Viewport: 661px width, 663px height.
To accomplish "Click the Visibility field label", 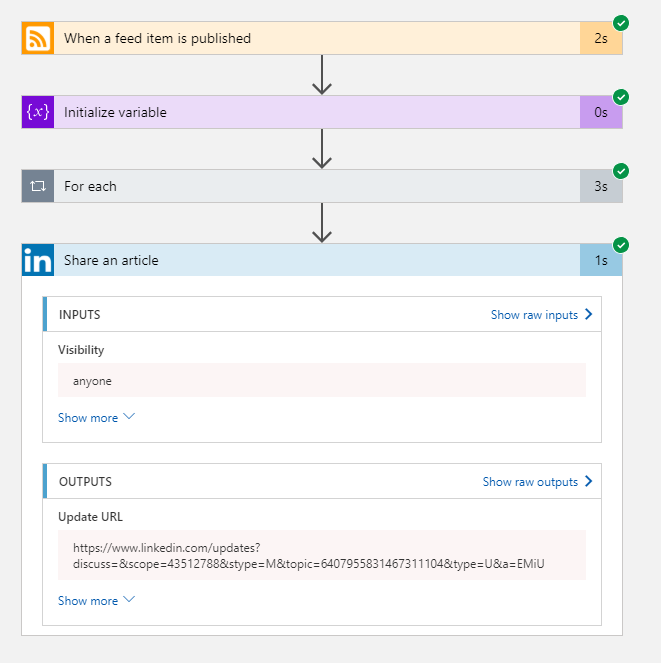I will tap(81, 350).
